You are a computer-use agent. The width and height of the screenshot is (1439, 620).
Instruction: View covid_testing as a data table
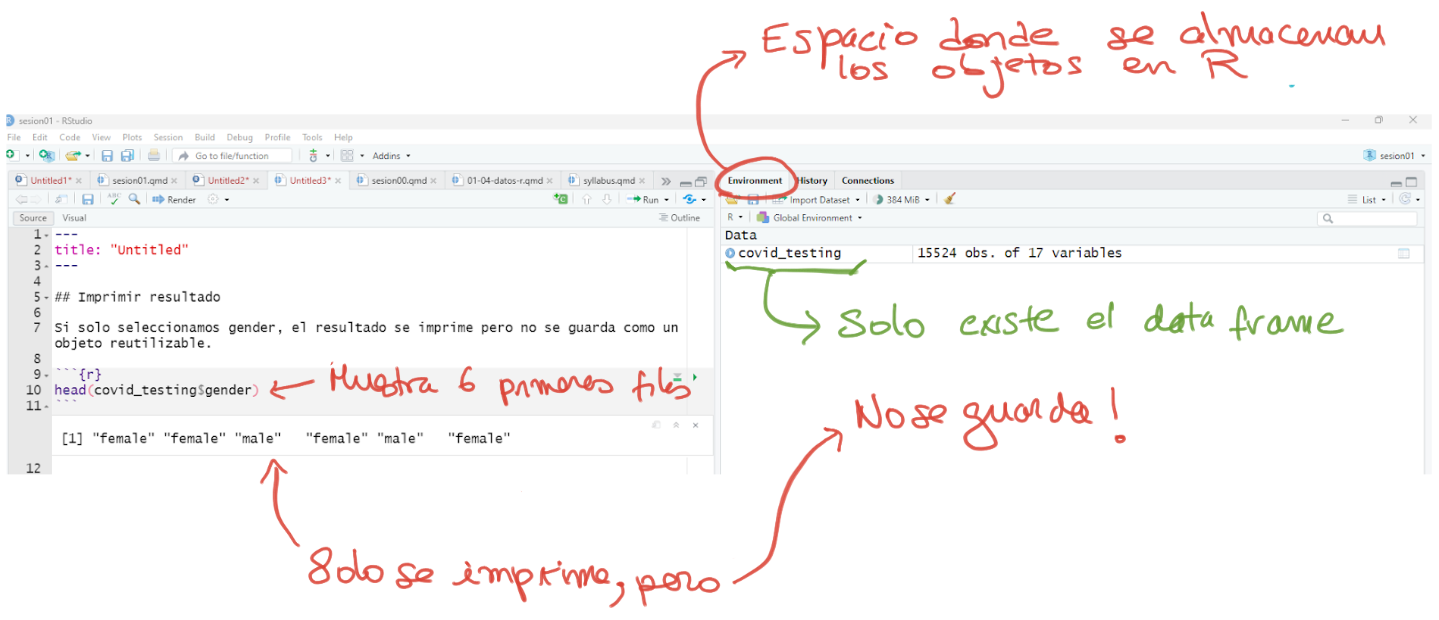(1403, 254)
